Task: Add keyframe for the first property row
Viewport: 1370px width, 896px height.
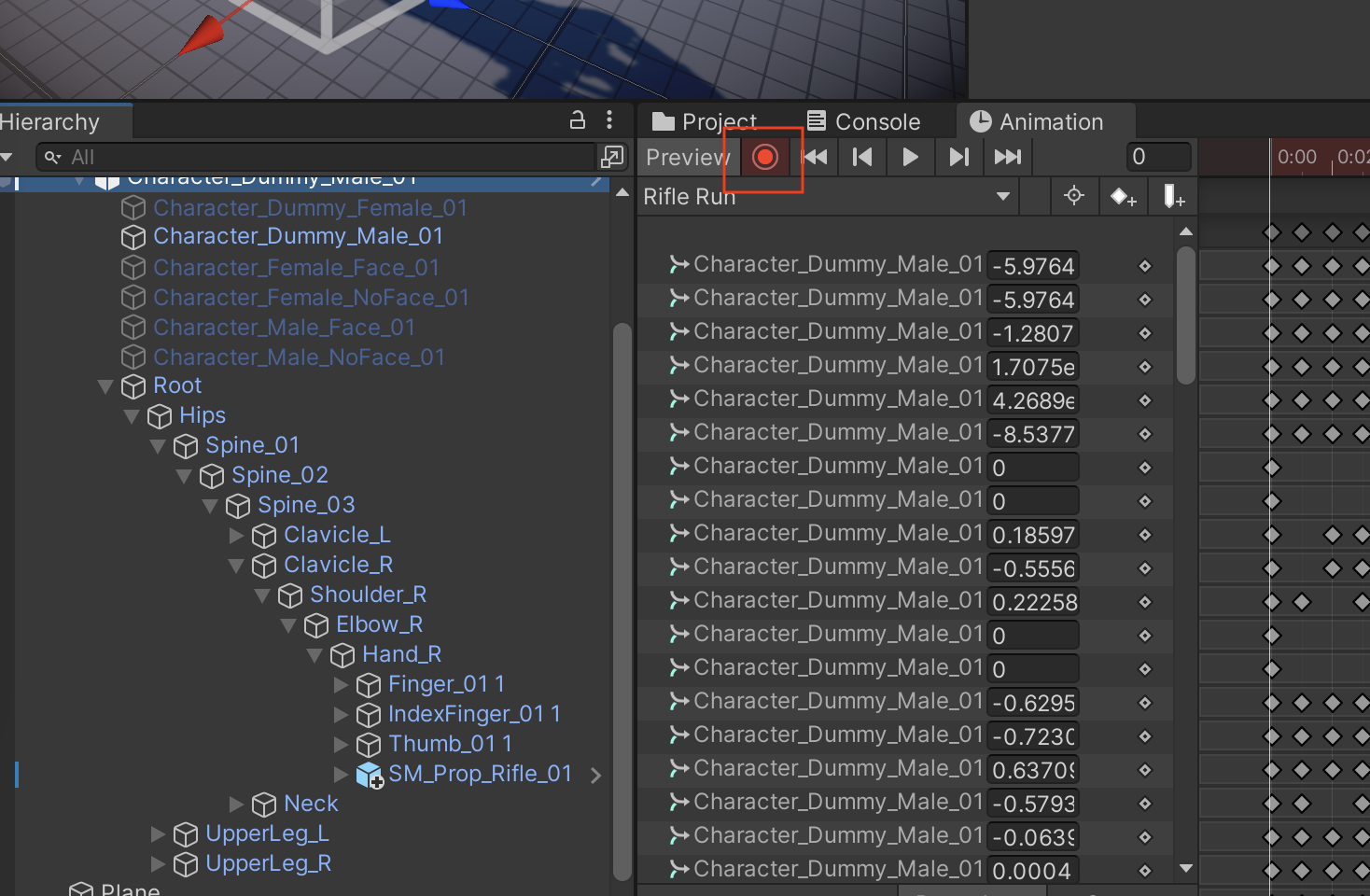Action: coord(1145,265)
